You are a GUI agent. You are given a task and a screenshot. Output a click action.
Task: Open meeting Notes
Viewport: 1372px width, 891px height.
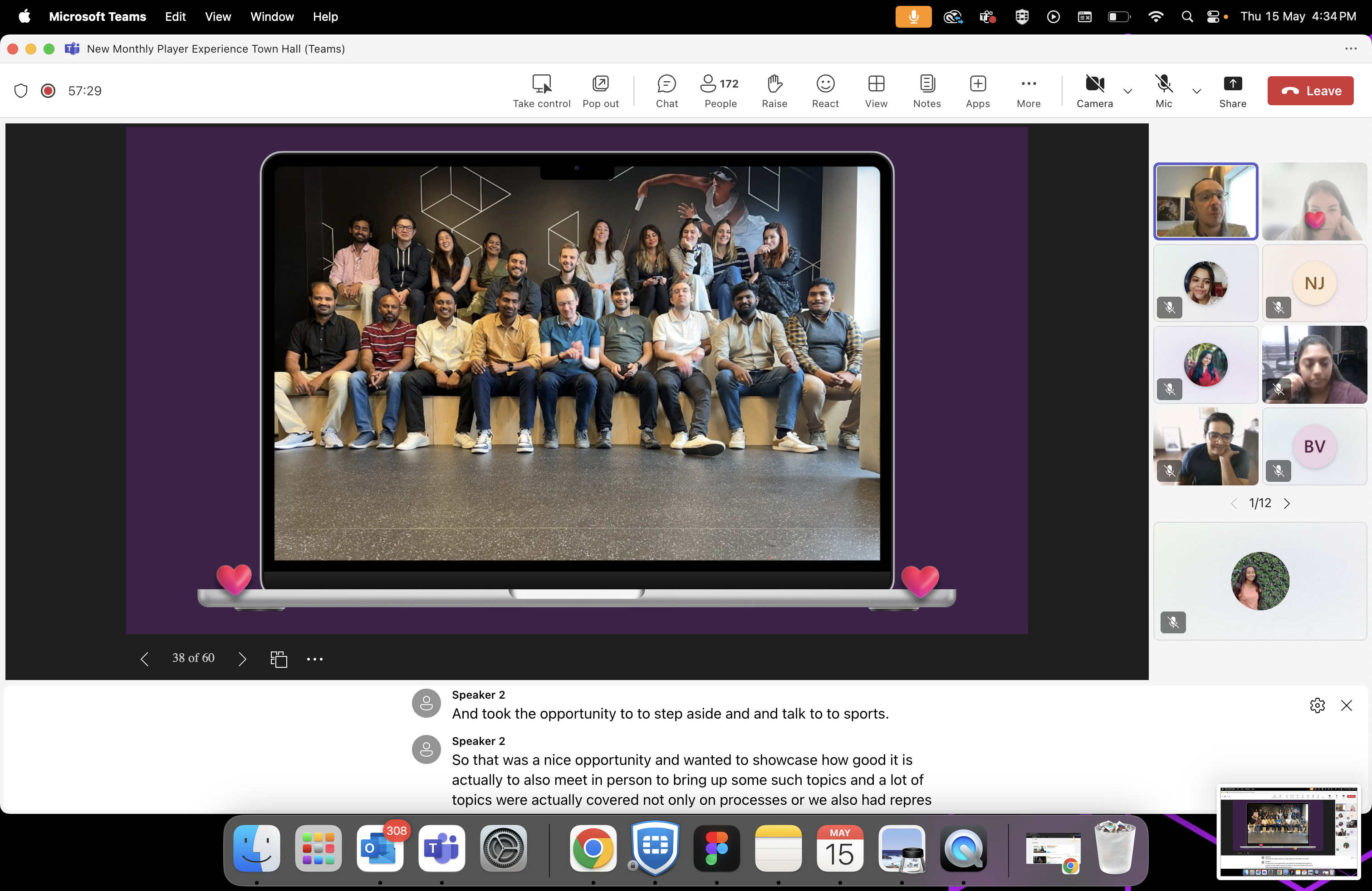pos(926,91)
